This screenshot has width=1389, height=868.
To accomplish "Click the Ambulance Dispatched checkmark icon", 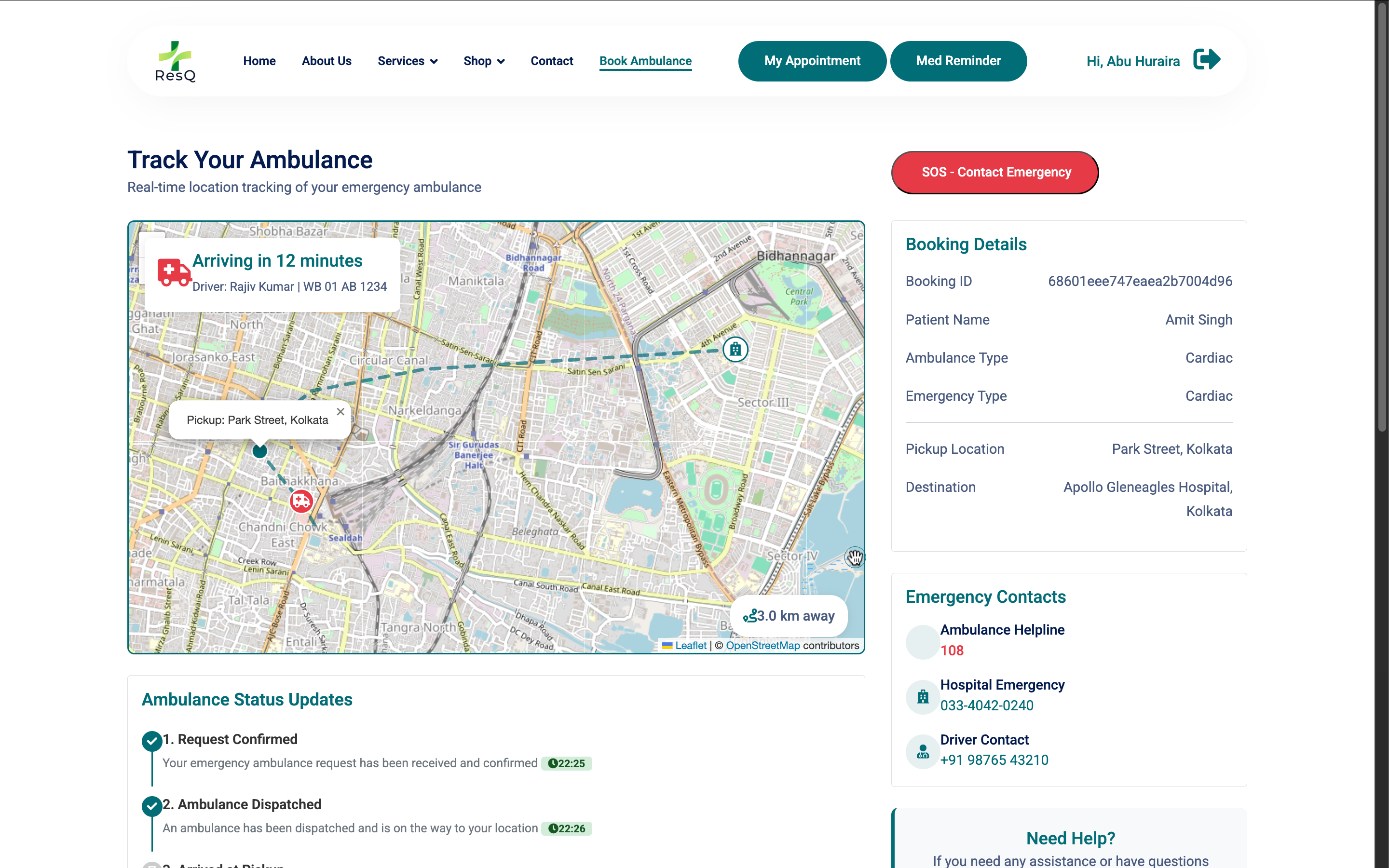I will (x=151, y=806).
